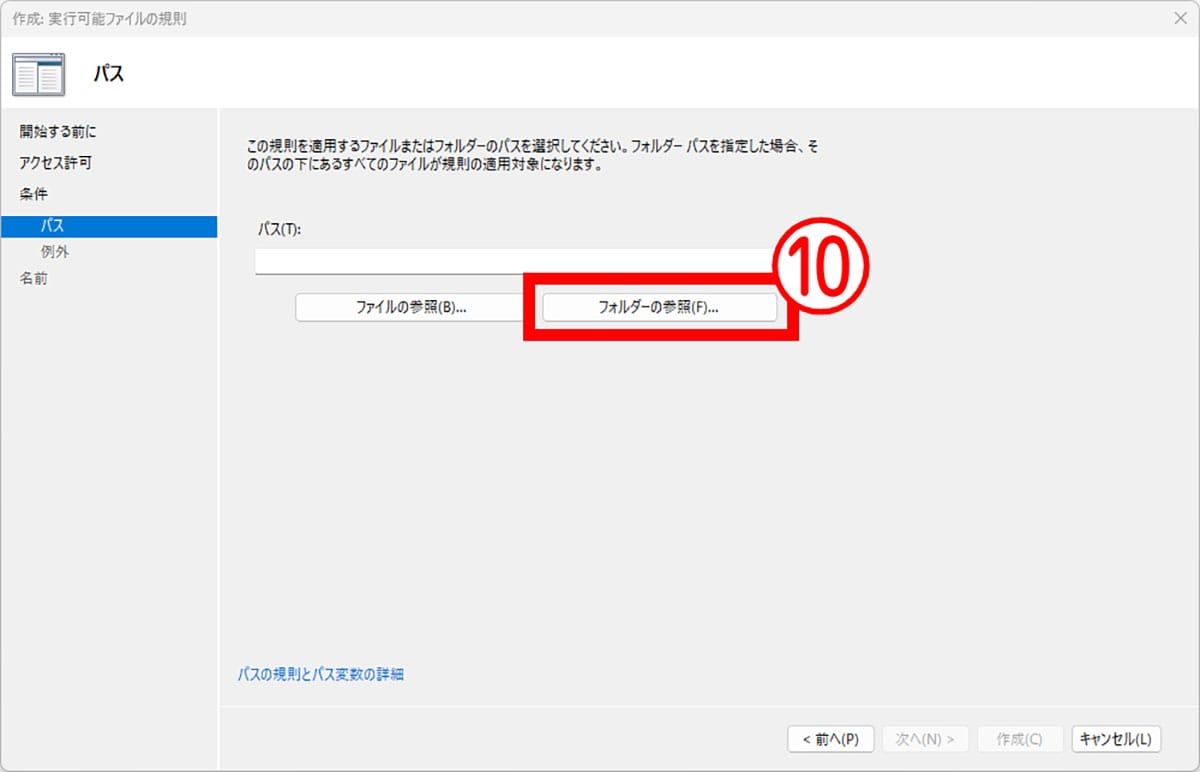1200x772 pixels.
Task: Click the ファイルの参照(B)... button
Action: coord(411,308)
